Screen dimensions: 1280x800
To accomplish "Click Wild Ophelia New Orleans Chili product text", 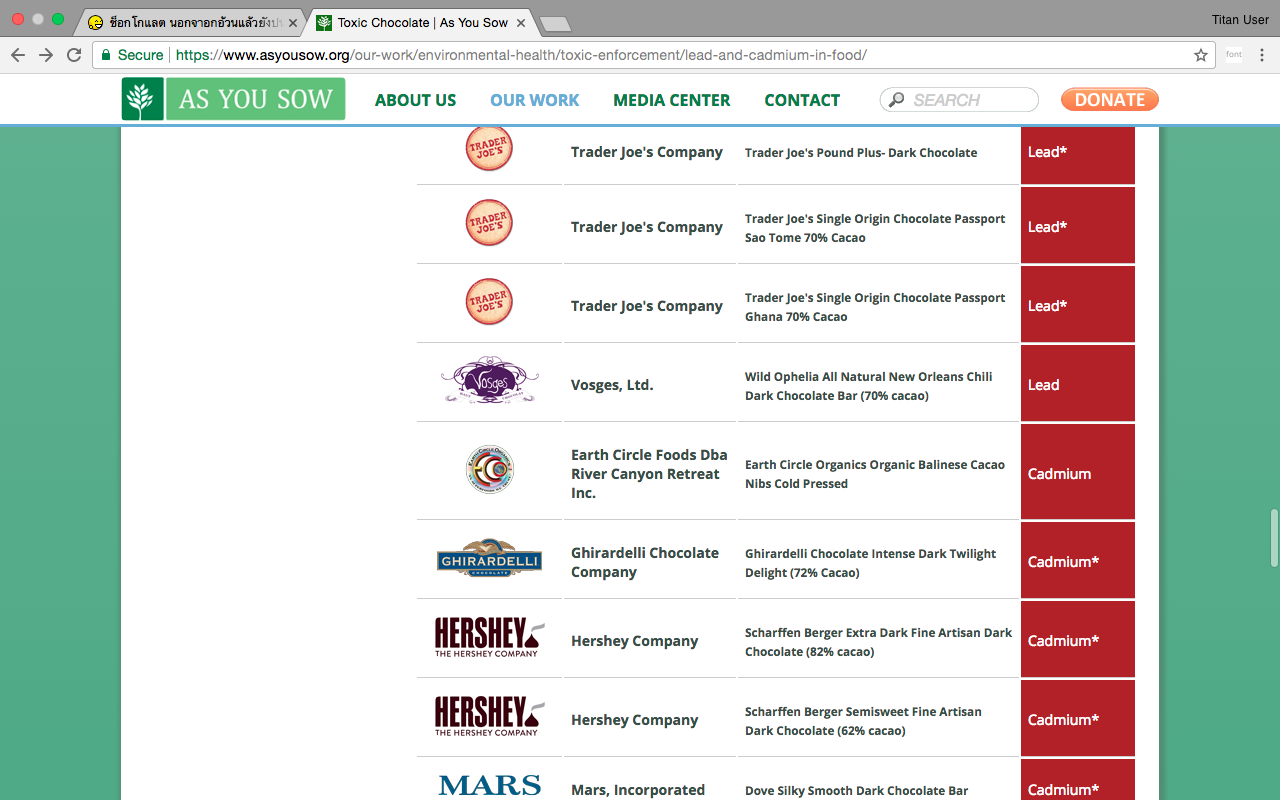I will pos(868,386).
